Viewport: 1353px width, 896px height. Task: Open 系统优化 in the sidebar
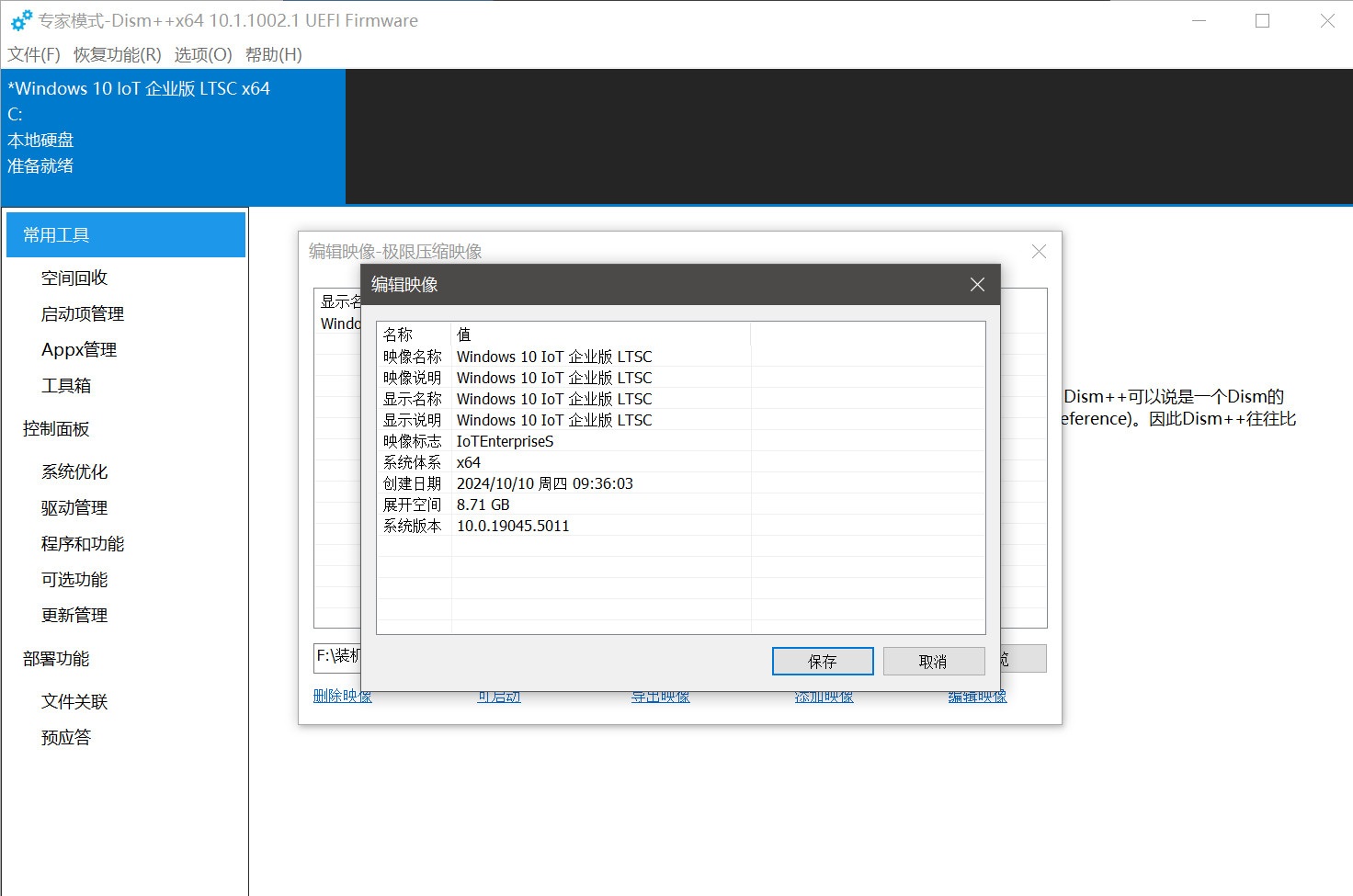coord(74,471)
